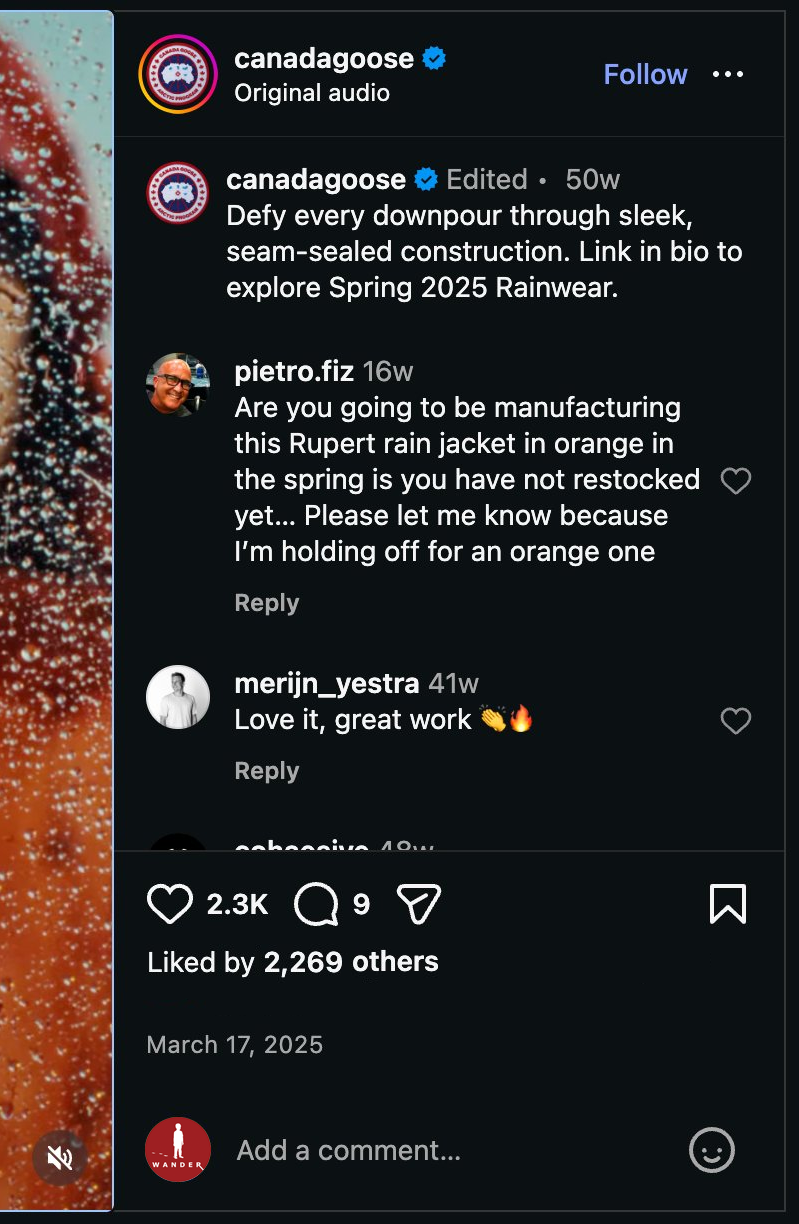799x1224 pixels.
Task: Share post using paper plane icon
Action: pos(419,904)
